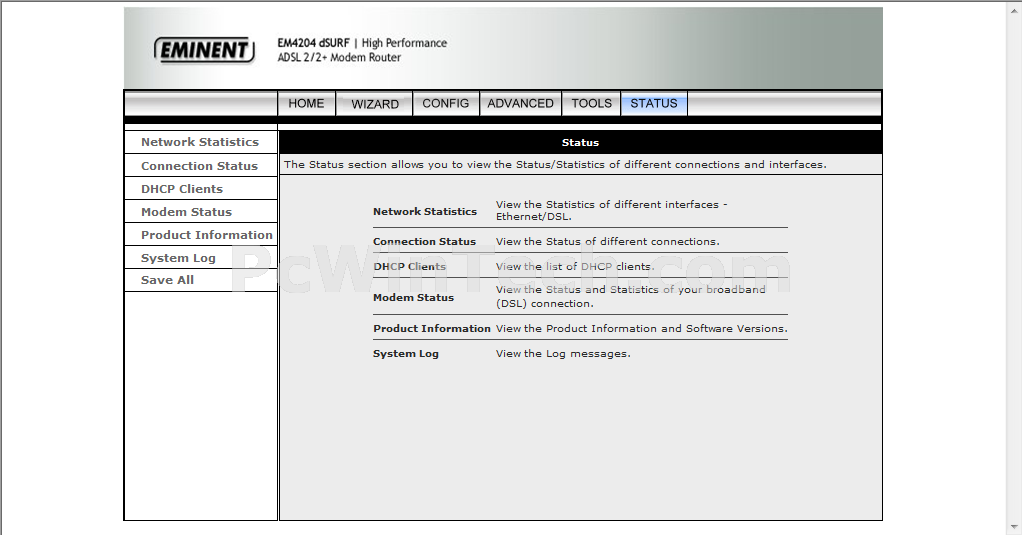The height and width of the screenshot is (535, 1022).
Task: Open the HOME tab
Action: coord(306,104)
